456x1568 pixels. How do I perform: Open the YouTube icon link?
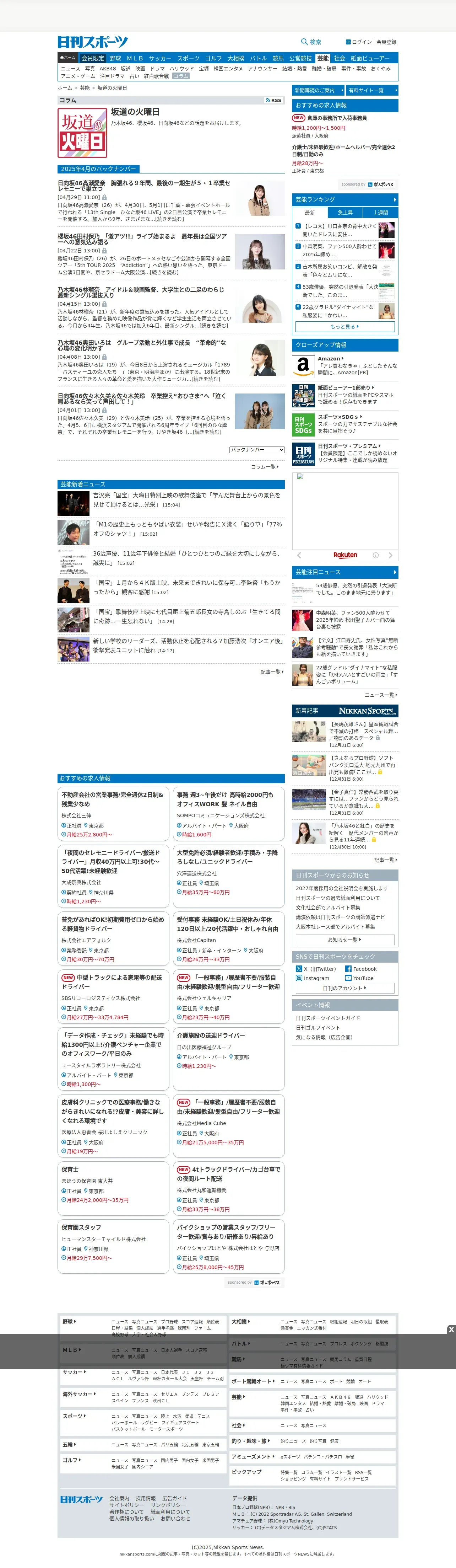348,978
